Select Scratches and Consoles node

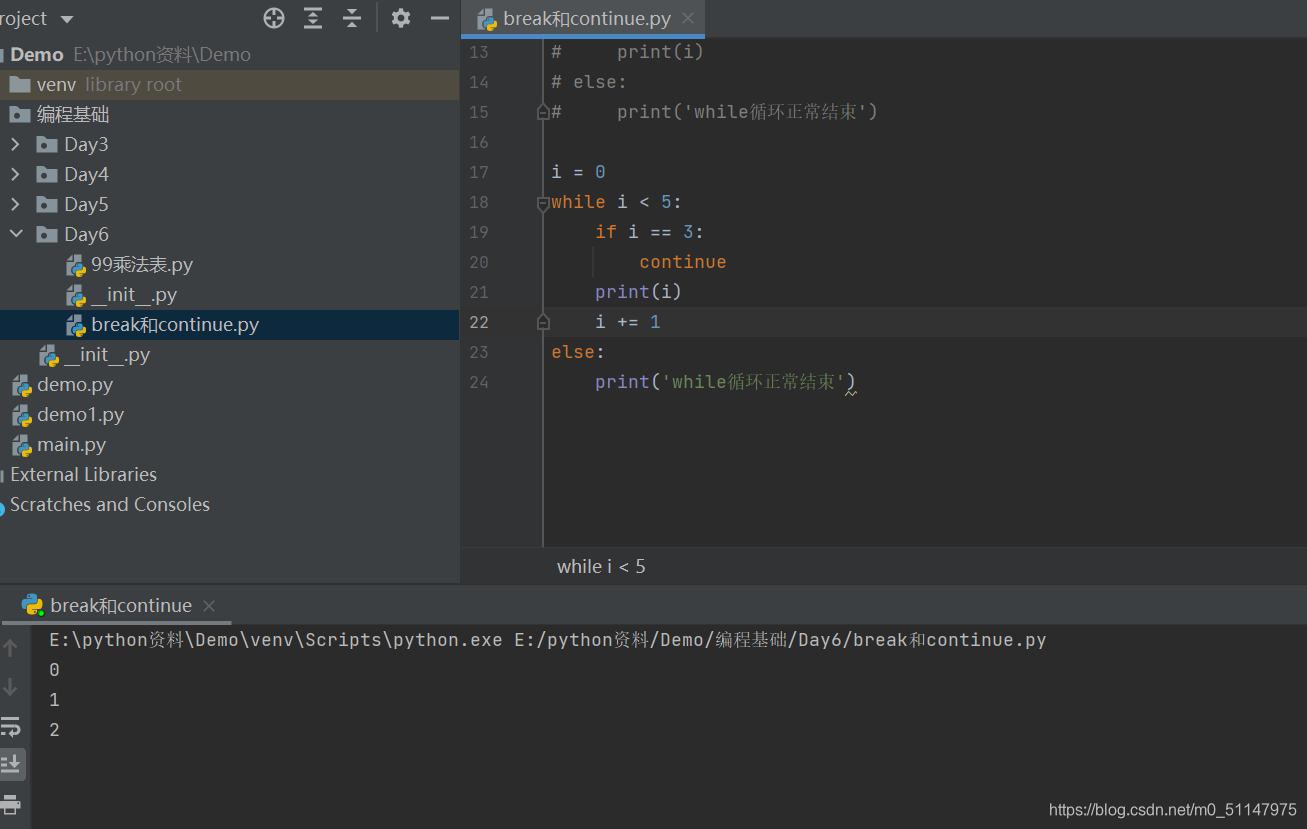[x=110, y=505]
